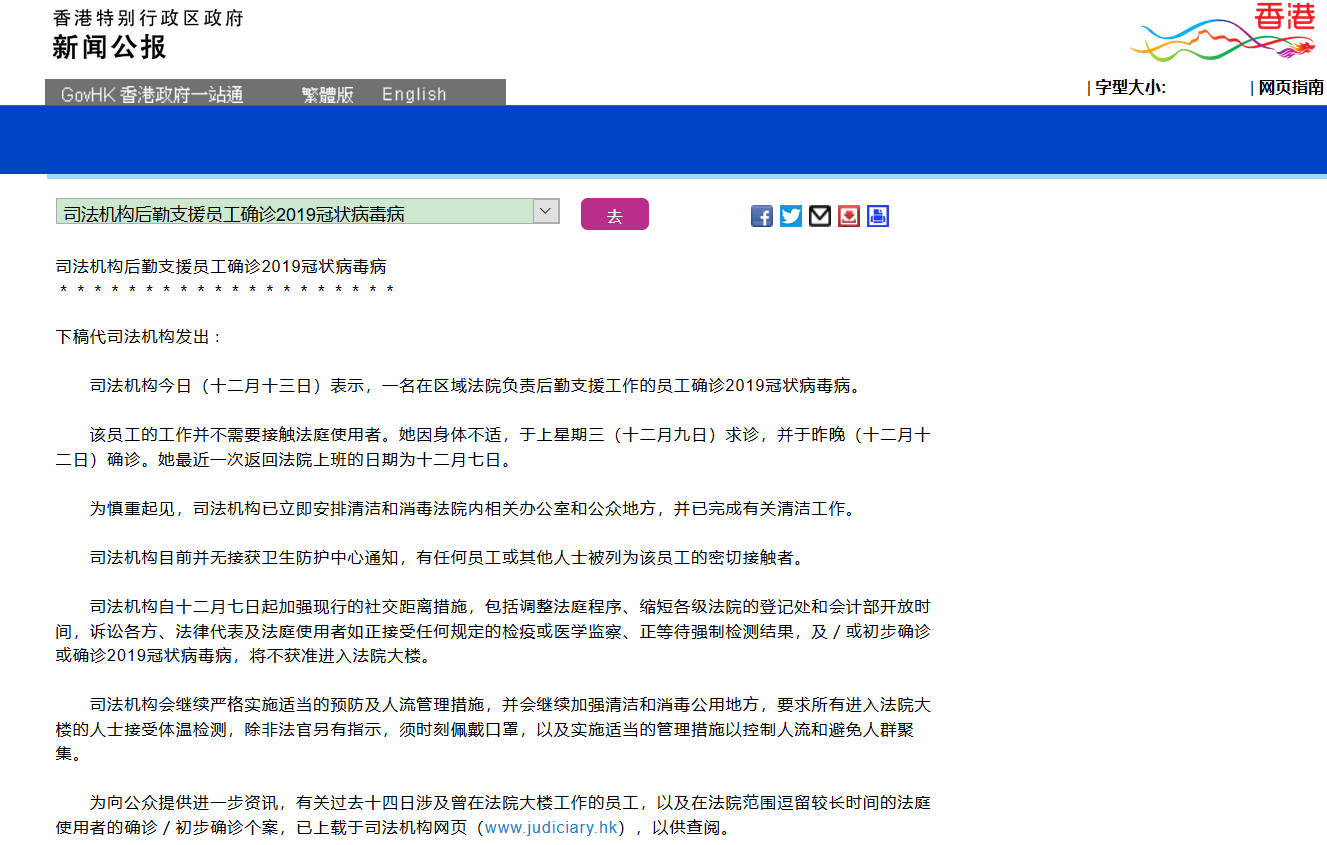Screen dimensions: 1327x845
Task: Click the Hong Kong dragon brand logo
Action: [x=1222, y=32]
